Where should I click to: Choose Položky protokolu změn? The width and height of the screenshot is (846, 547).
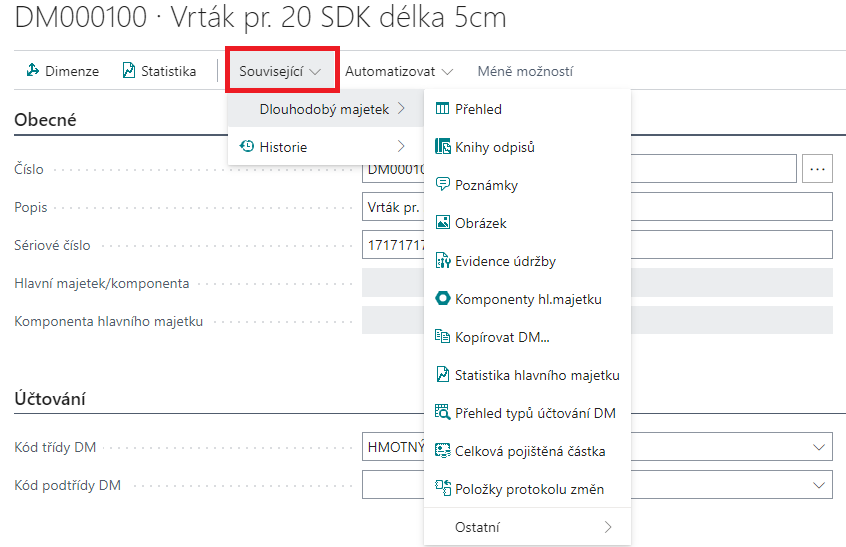click(528, 489)
